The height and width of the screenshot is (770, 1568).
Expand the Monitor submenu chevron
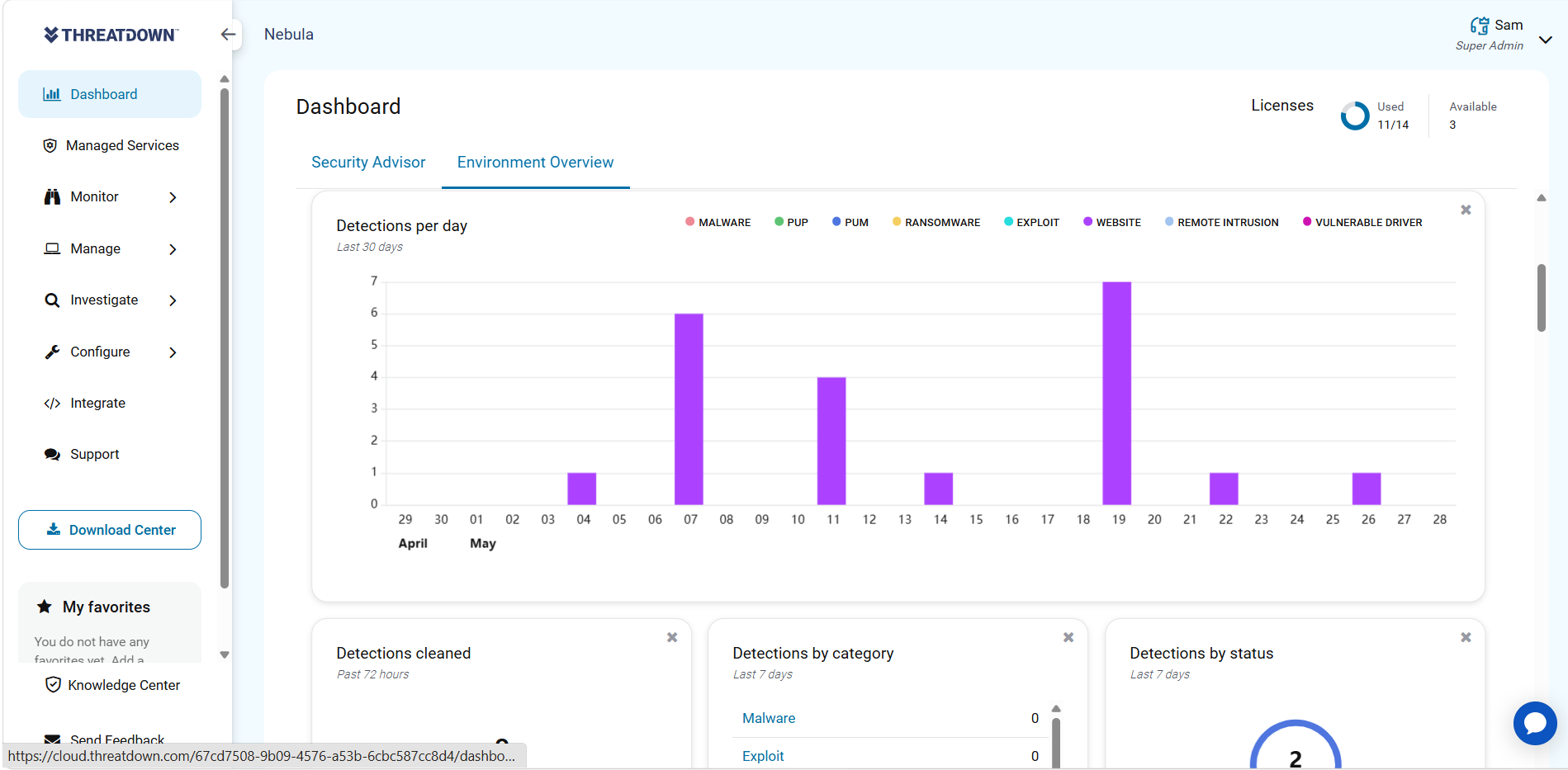(x=173, y=197)
